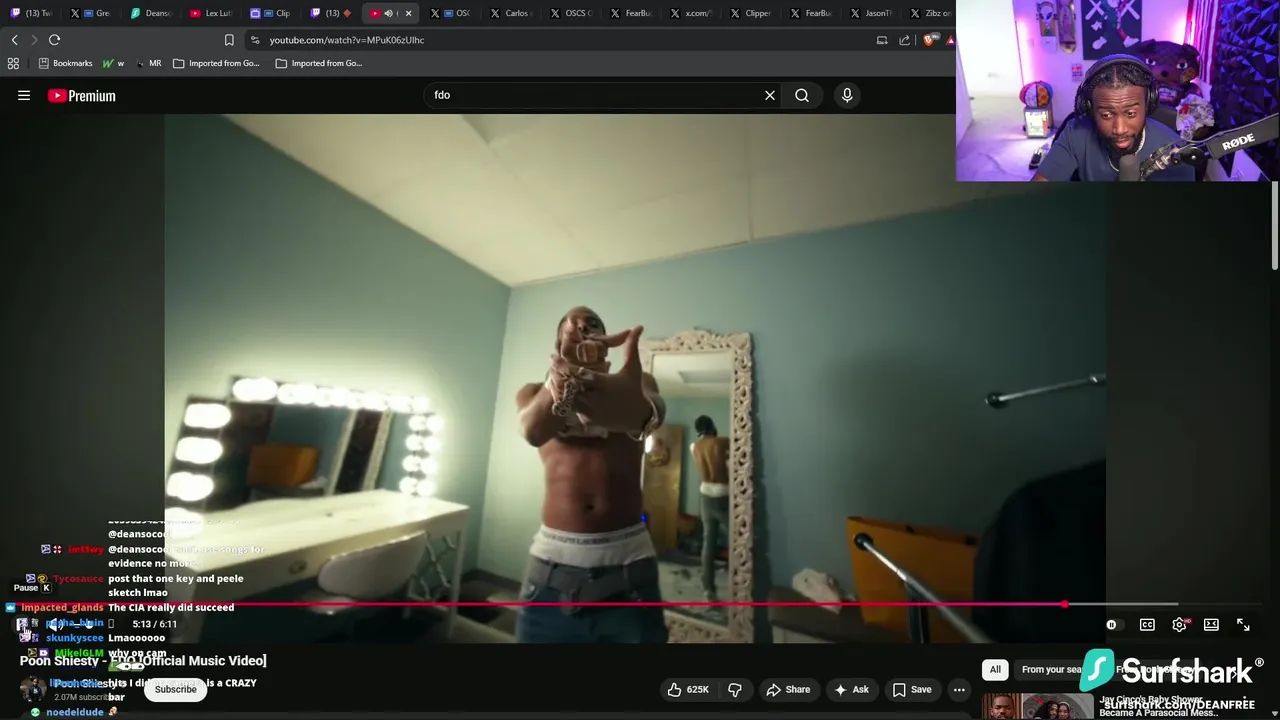Bookmark this page via address bar icon
Viewport: 1280px width, 720px height.
point(229,40)
